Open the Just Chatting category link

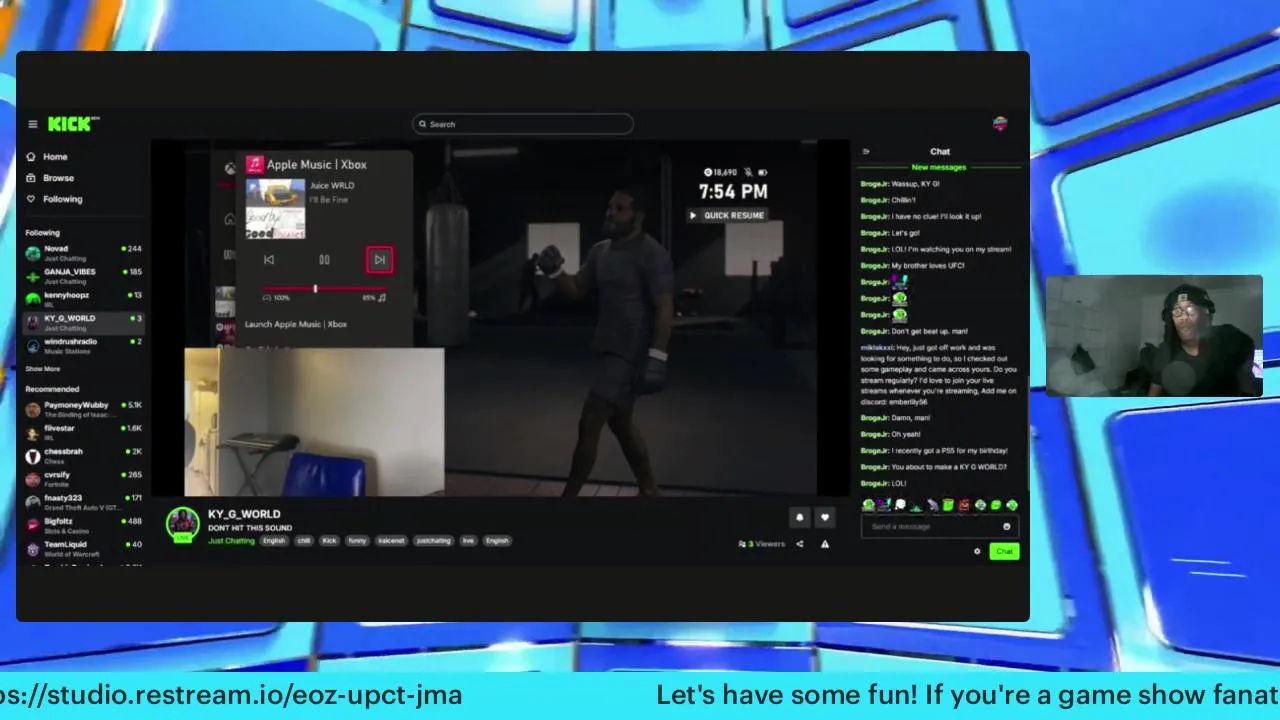[x=231, y=541]
